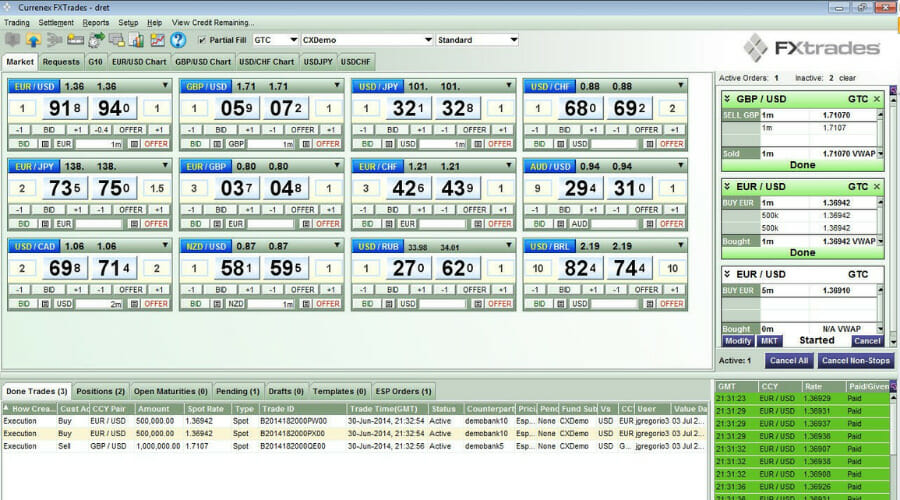900x500 pixels.
Task: Switch to the Requests tab
Action: (61, 62)
